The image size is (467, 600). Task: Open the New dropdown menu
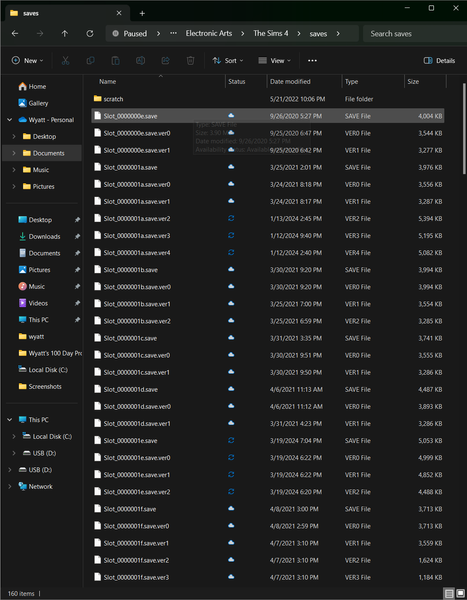click(x=27, y=60)
